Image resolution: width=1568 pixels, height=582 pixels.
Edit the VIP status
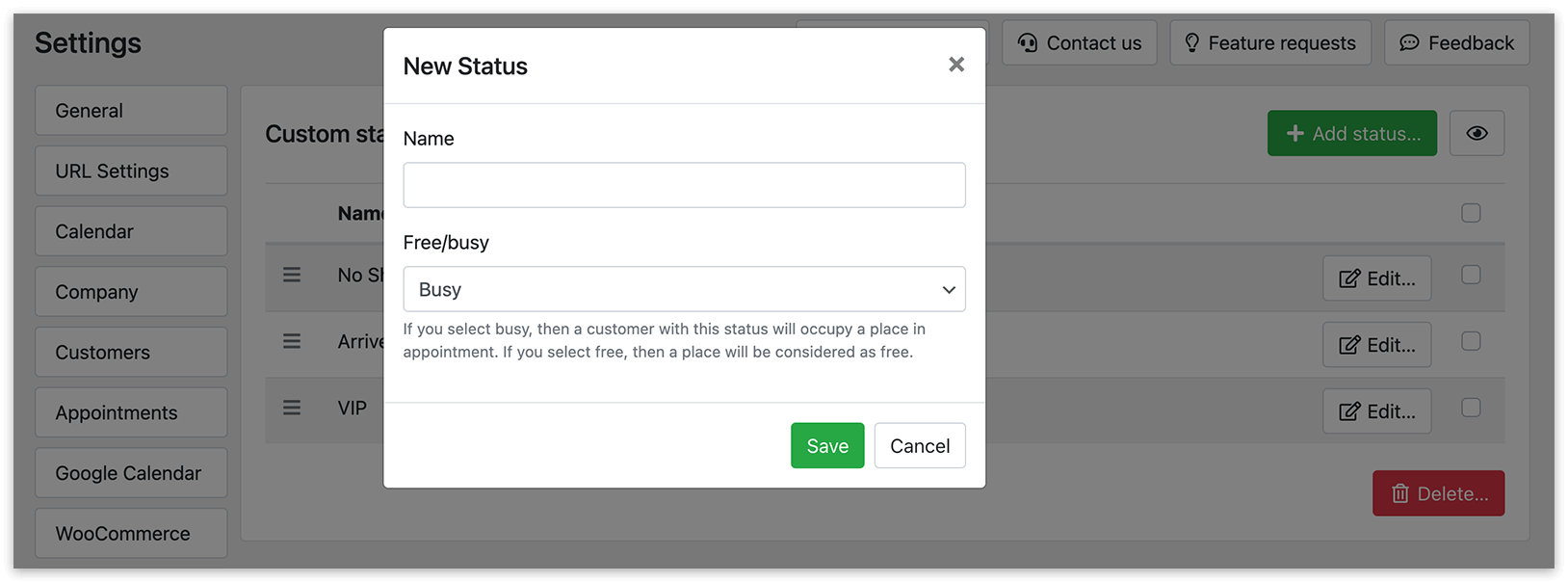1376,411
